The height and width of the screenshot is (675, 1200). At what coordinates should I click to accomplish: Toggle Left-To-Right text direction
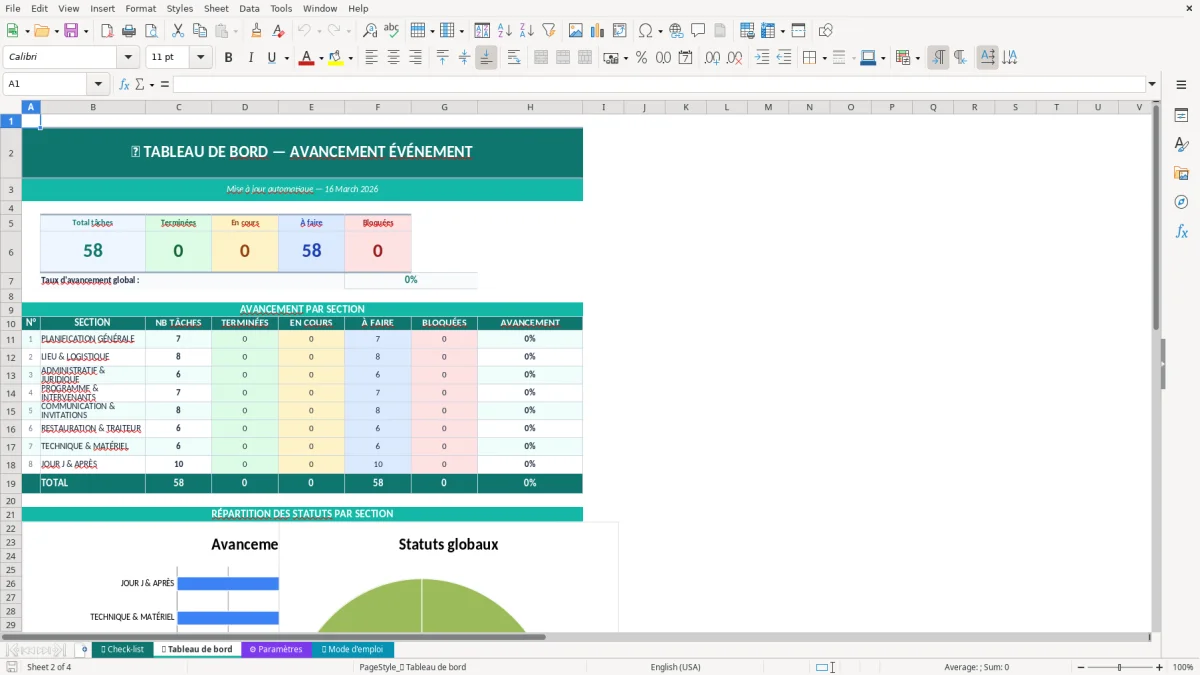click(x=938, y=58)
